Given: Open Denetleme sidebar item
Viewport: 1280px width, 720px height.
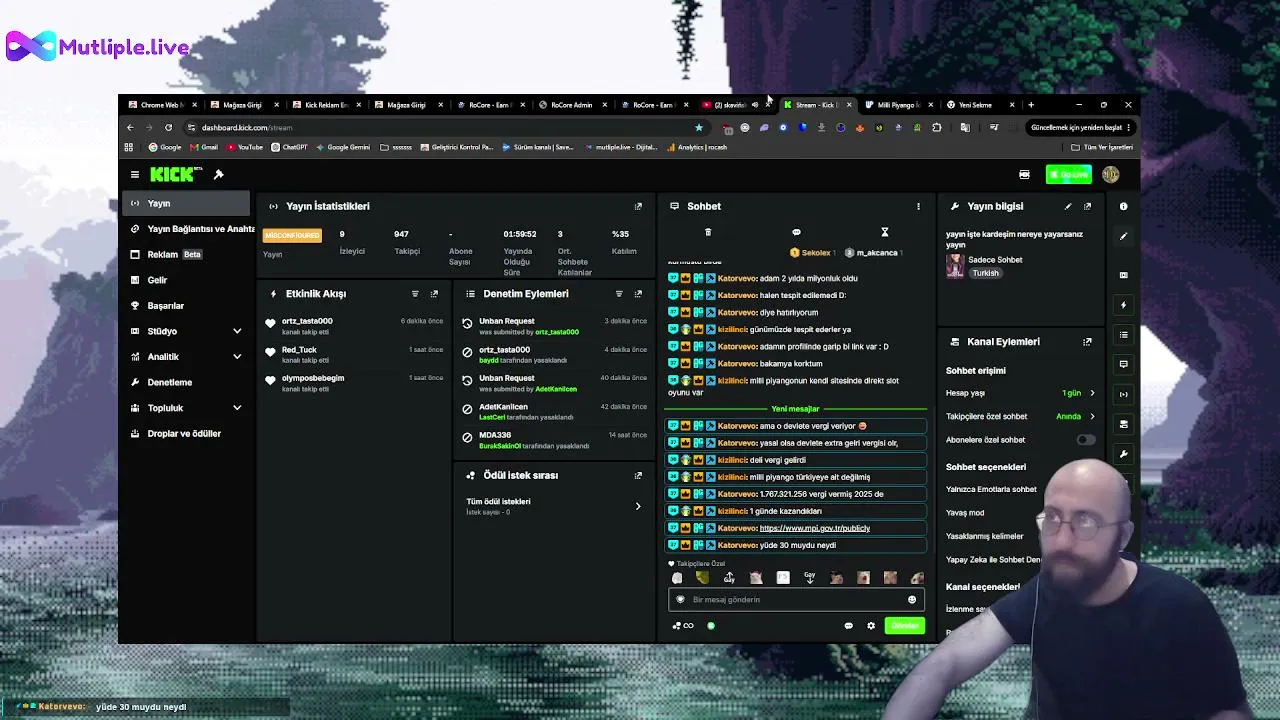Looking at the screenshot, I should point(187,382).
